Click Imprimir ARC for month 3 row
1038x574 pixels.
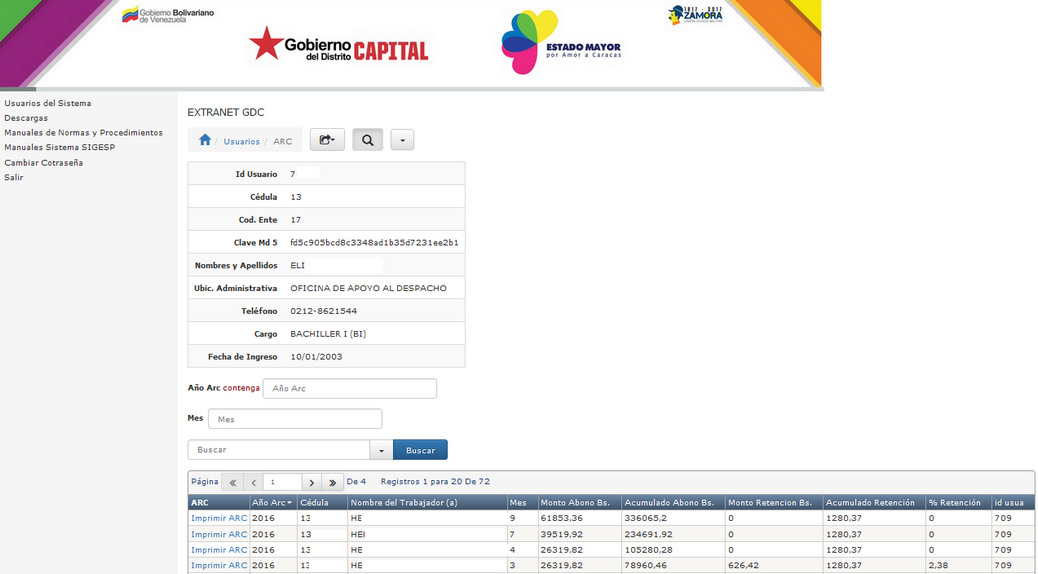pyautogui.click(x=219, y=565)
